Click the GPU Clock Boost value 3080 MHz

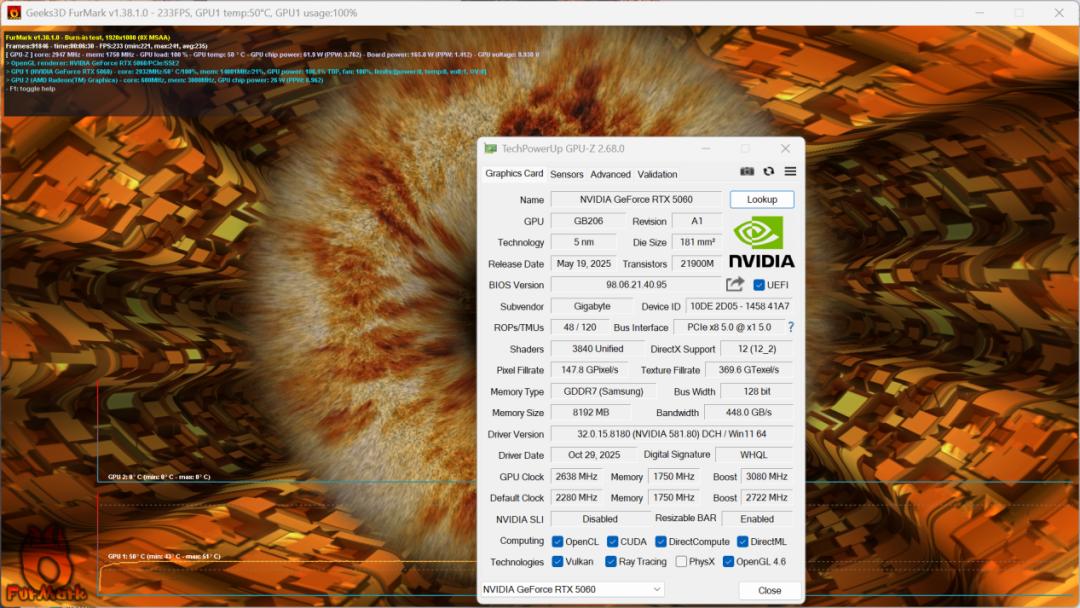pos(767,476)
